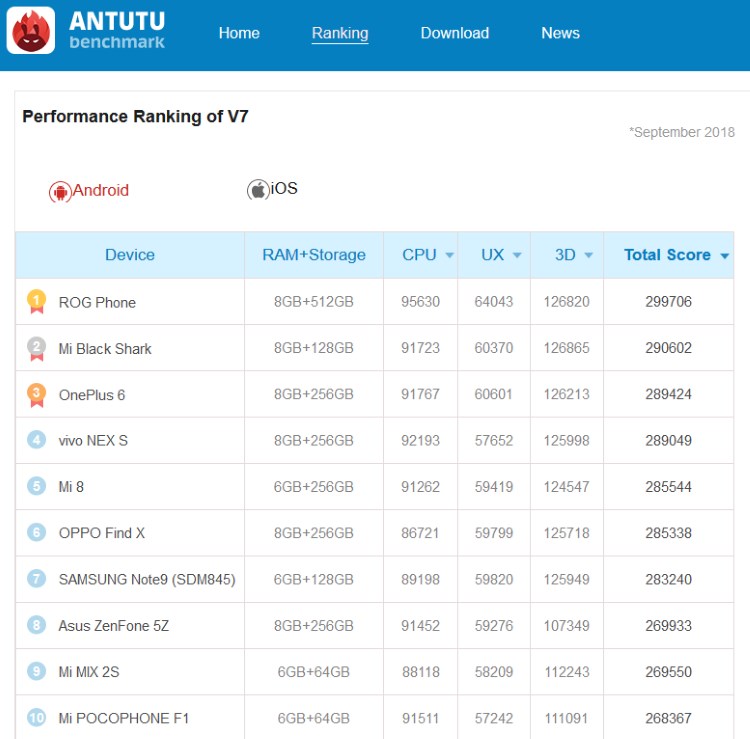
Task: Click the rank 6 circle badge
Action: click(36, 532)
